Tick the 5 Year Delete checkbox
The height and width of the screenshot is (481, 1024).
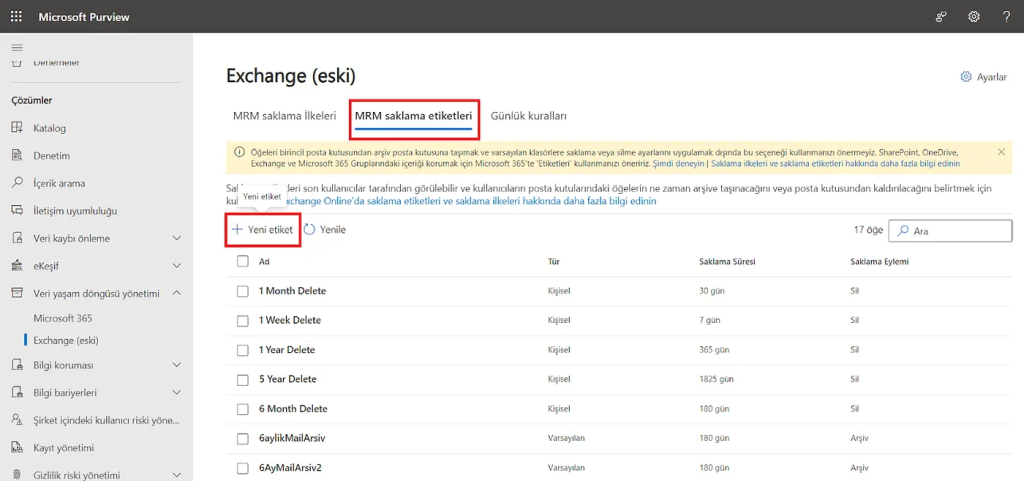click(x=243, y=380)
